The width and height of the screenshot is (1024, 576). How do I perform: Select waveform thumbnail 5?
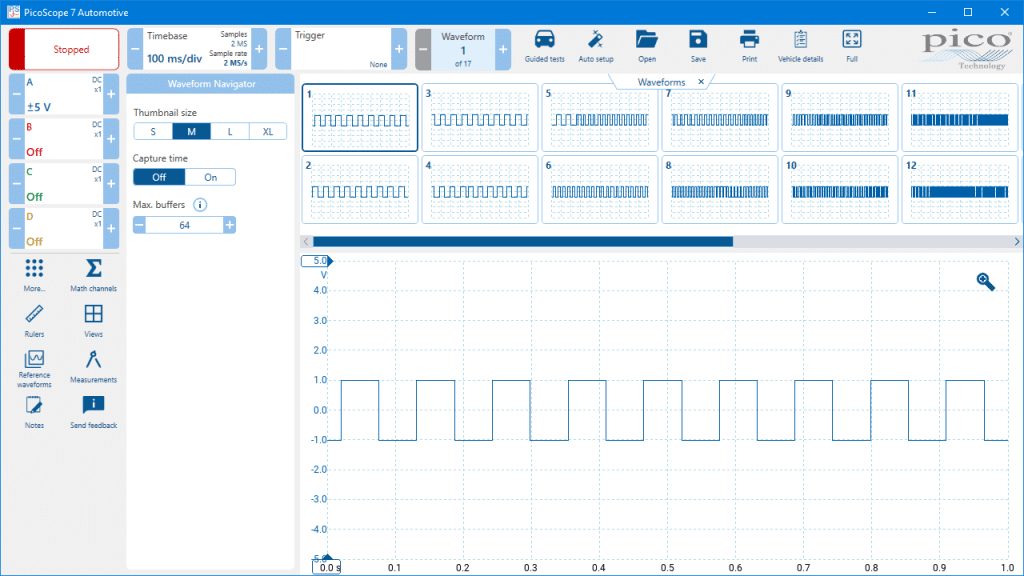pyautogui.click(x=600, y=118)
